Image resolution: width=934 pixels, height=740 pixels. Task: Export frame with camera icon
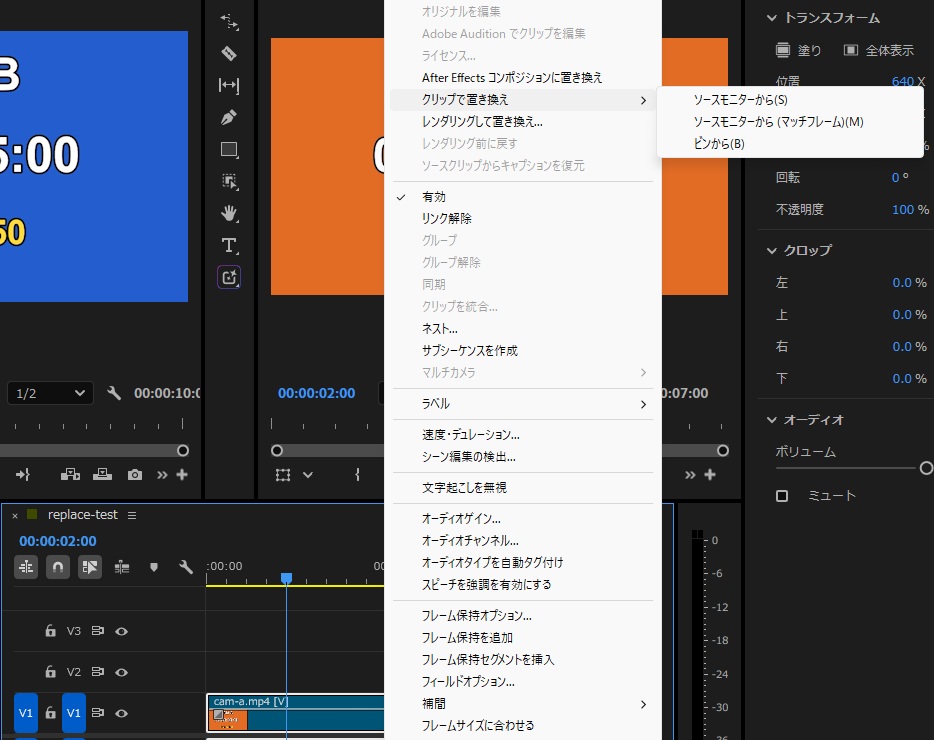[x=135, y=475]
